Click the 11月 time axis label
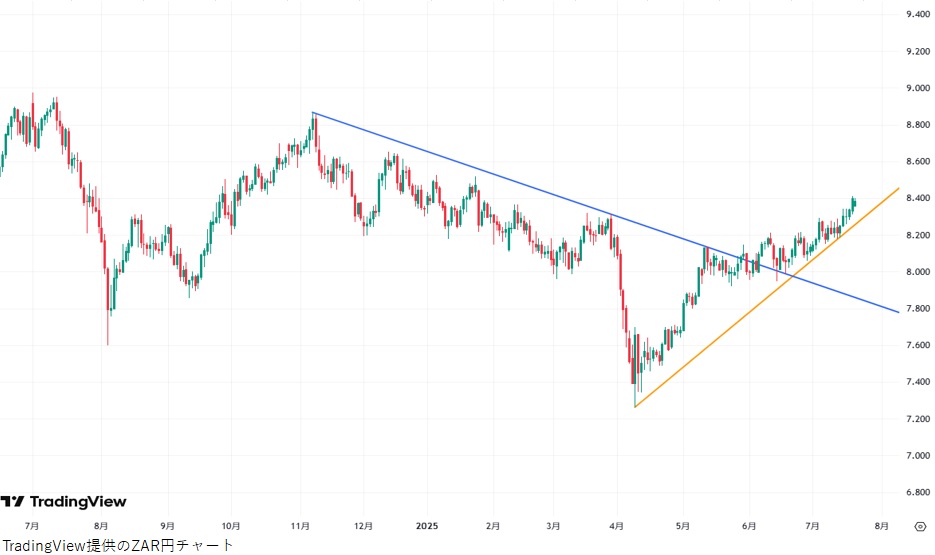935x555 pixels. point(300,526)
